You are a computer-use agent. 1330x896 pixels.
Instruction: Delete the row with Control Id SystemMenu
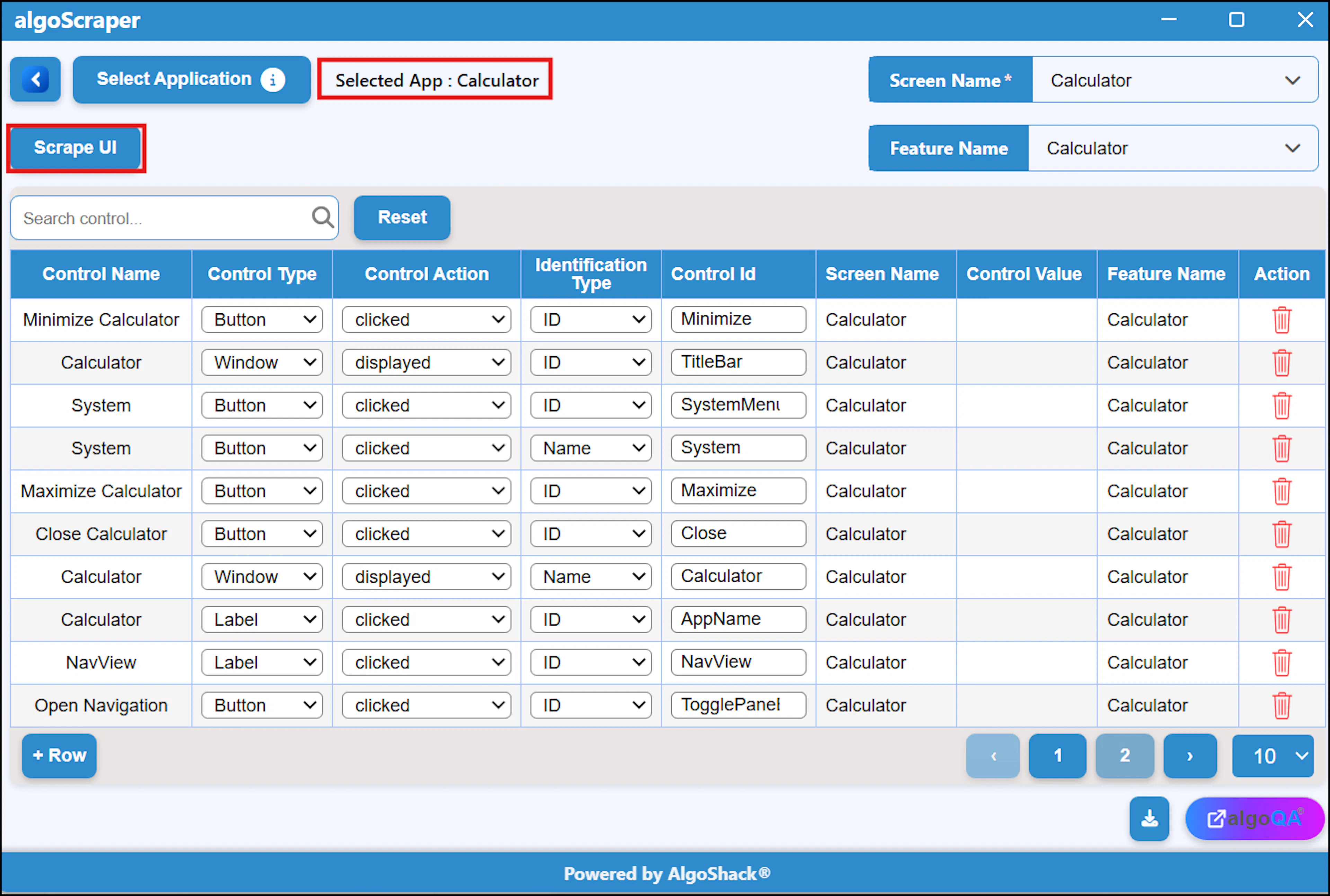click(x=1282, y=406)
